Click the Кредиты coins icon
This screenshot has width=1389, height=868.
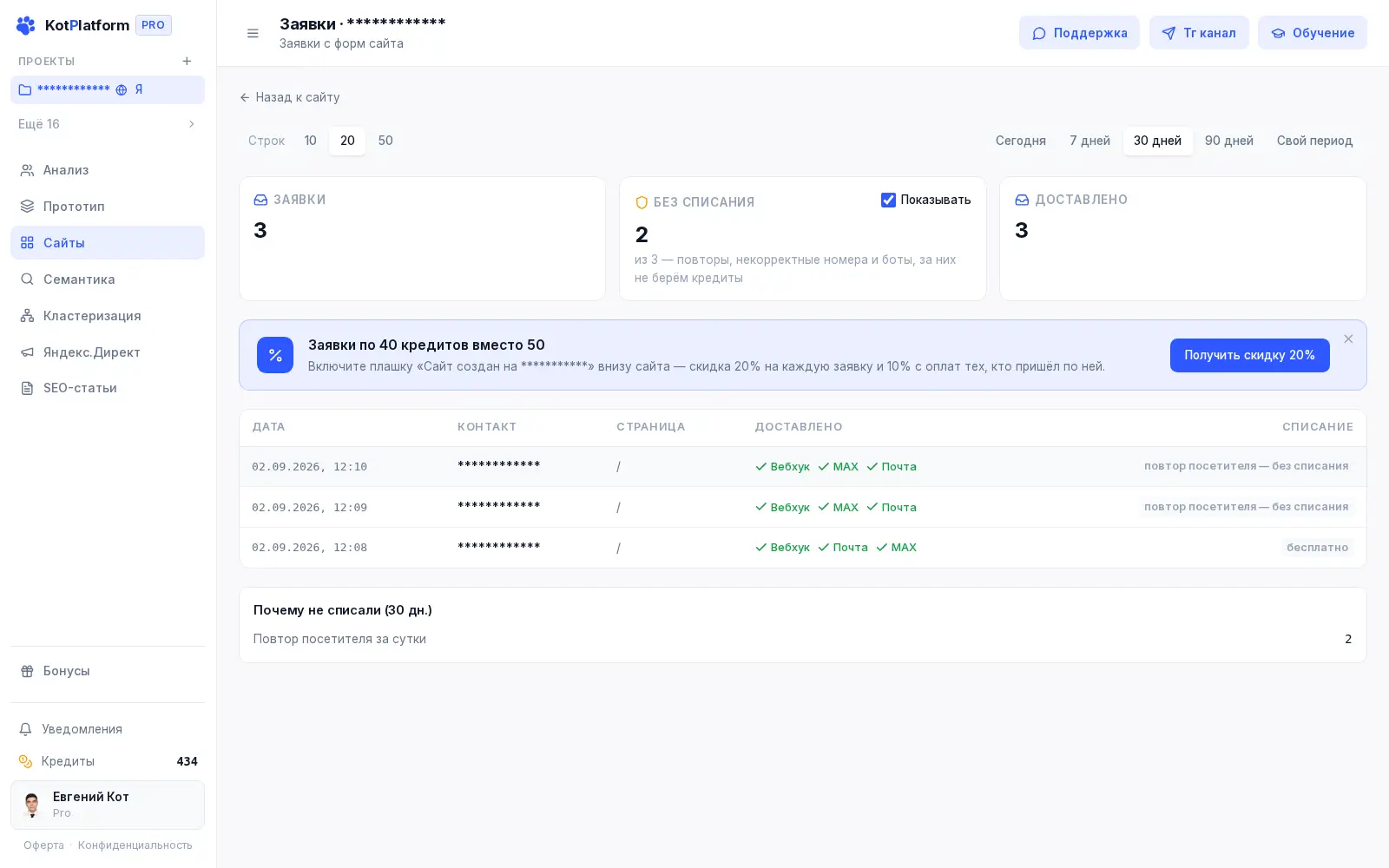pyautogui.click(x=26, y=761)
